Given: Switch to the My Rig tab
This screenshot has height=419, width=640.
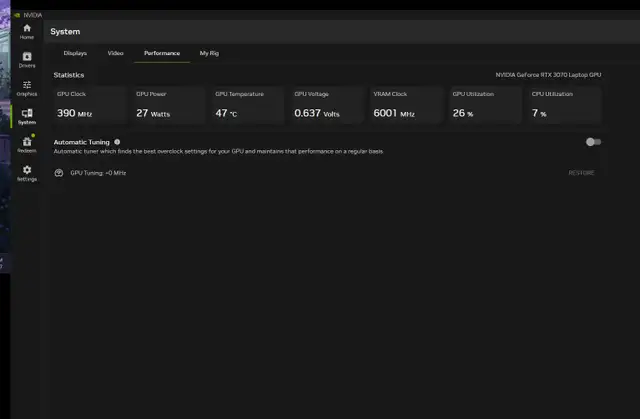Looking at the screenshot, I should (209, 53).
